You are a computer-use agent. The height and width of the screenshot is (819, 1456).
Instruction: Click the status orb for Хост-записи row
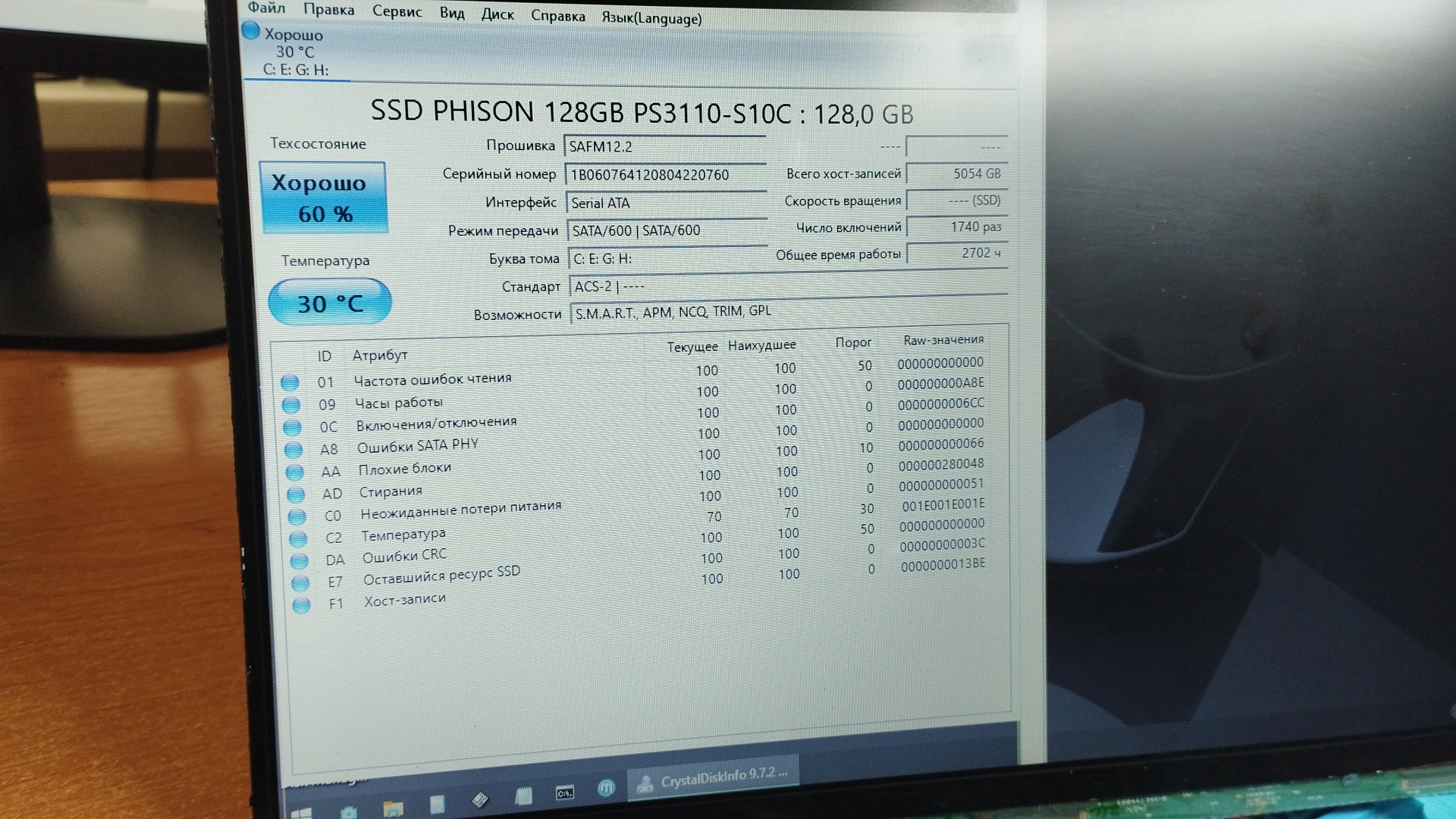302,605
